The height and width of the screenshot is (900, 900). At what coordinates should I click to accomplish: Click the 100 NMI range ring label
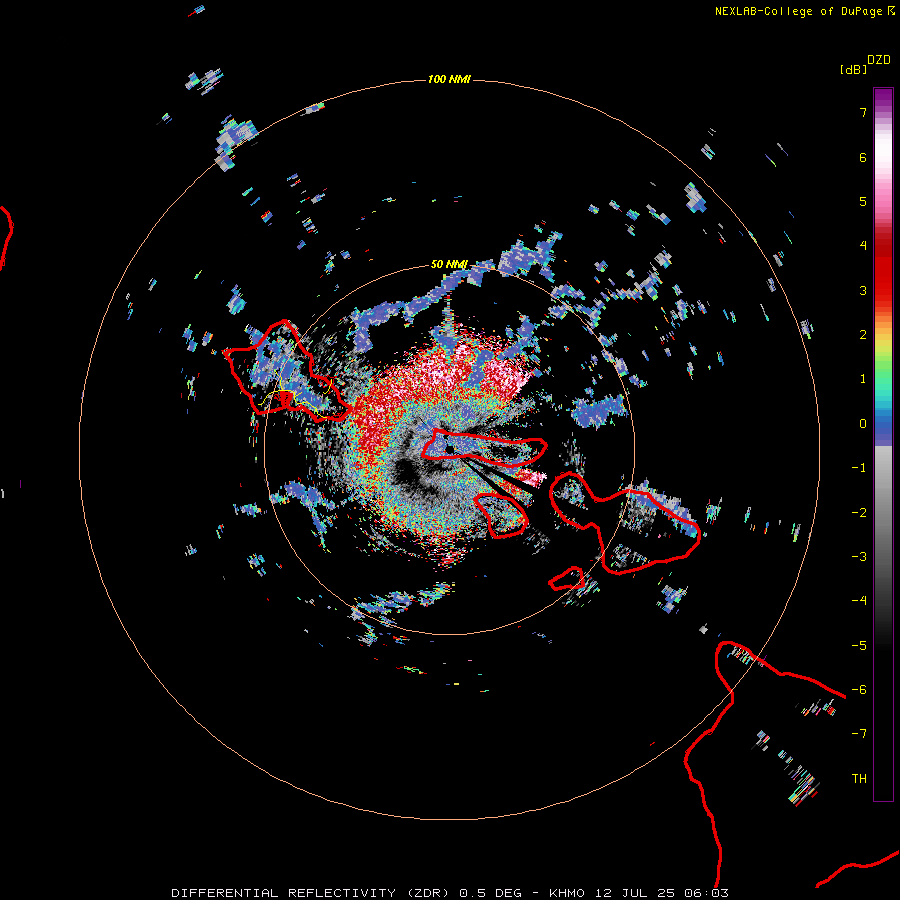click(x=449, y=79)
